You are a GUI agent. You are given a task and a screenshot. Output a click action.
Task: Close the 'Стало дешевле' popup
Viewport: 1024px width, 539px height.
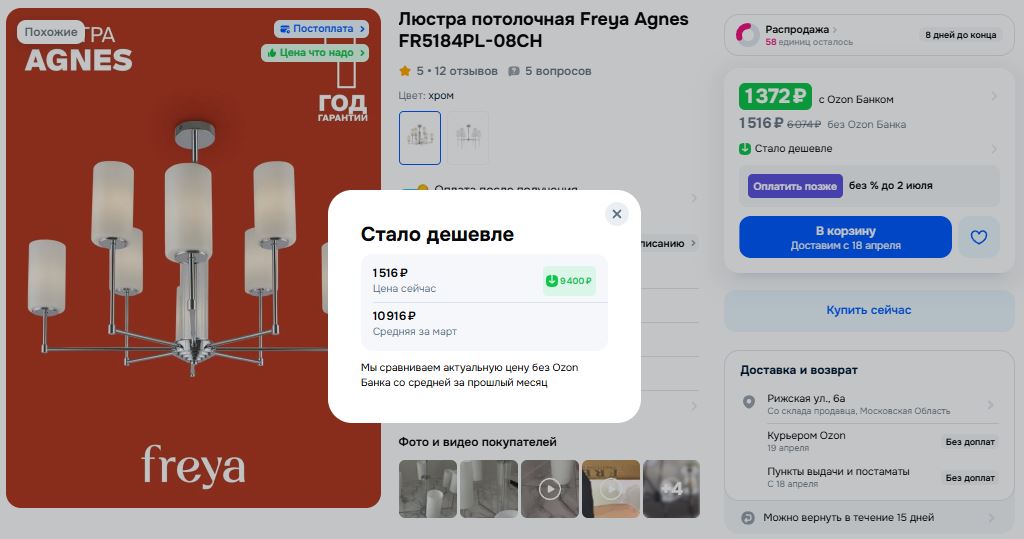point(616,214)
